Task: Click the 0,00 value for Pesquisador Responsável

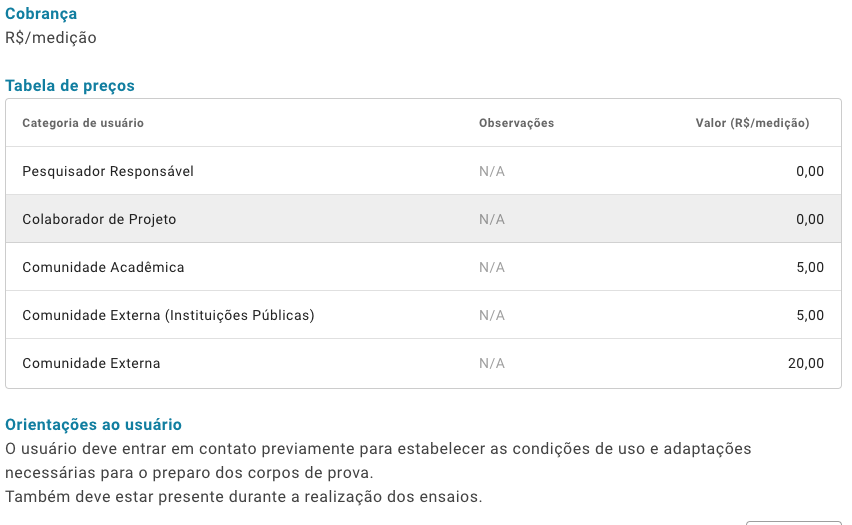Action: pyautogui.click(x=810, y=171)
